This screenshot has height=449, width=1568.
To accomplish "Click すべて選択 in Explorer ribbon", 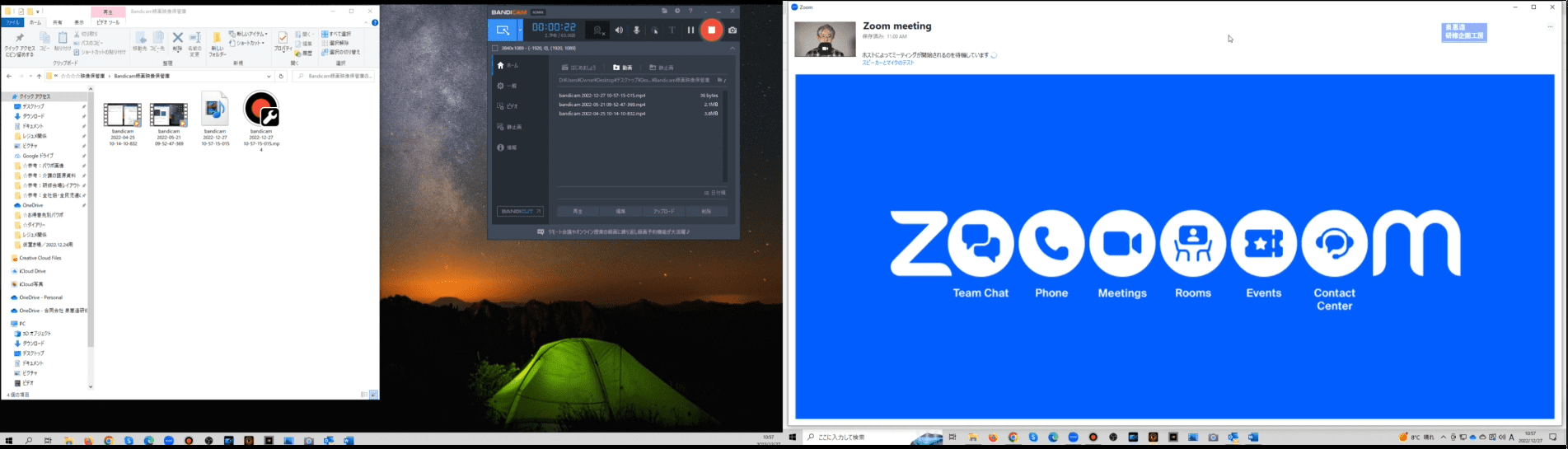I will click(x=337, y=35).
